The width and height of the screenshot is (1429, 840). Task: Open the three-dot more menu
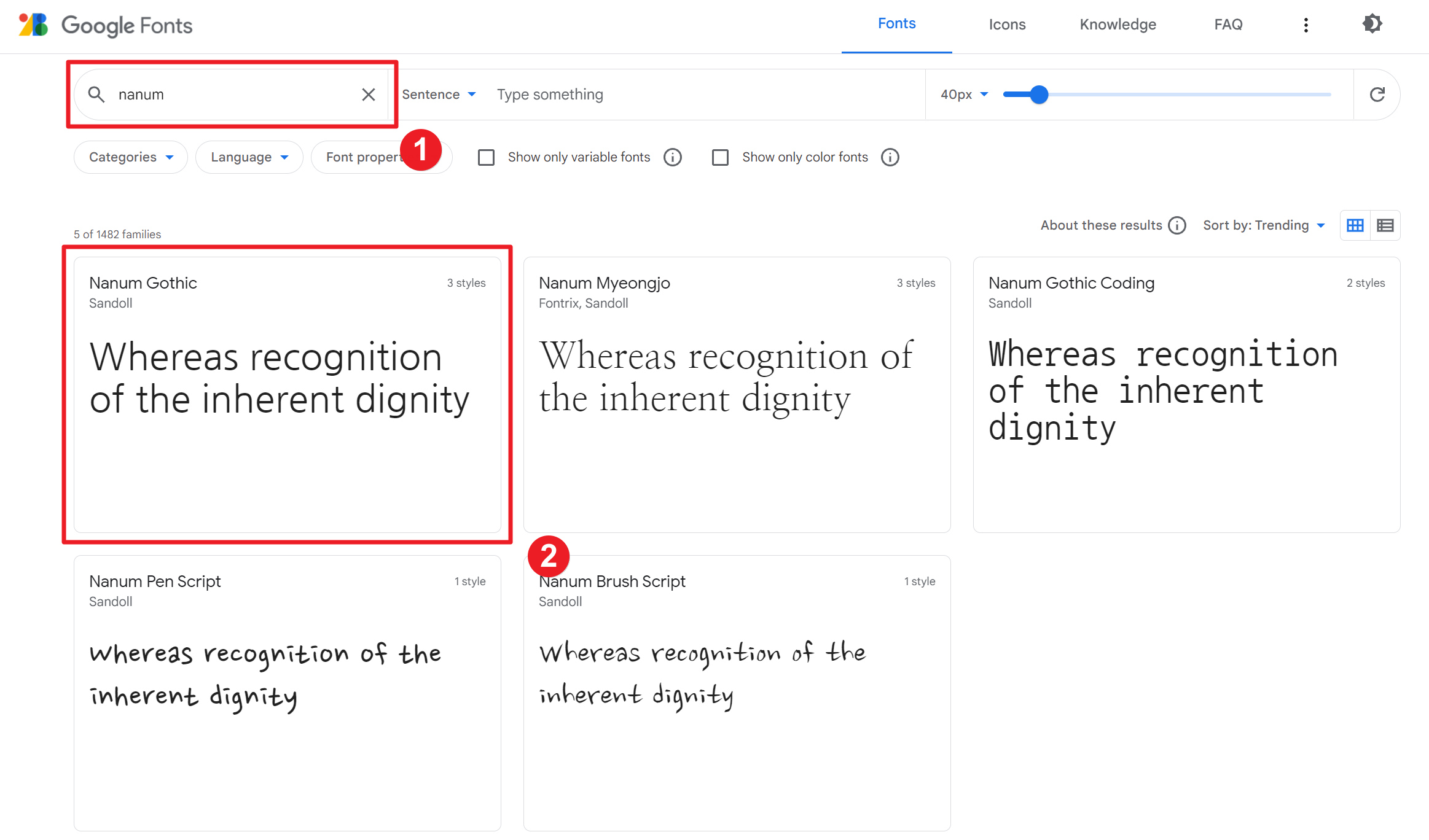[x=1306, y=25]
